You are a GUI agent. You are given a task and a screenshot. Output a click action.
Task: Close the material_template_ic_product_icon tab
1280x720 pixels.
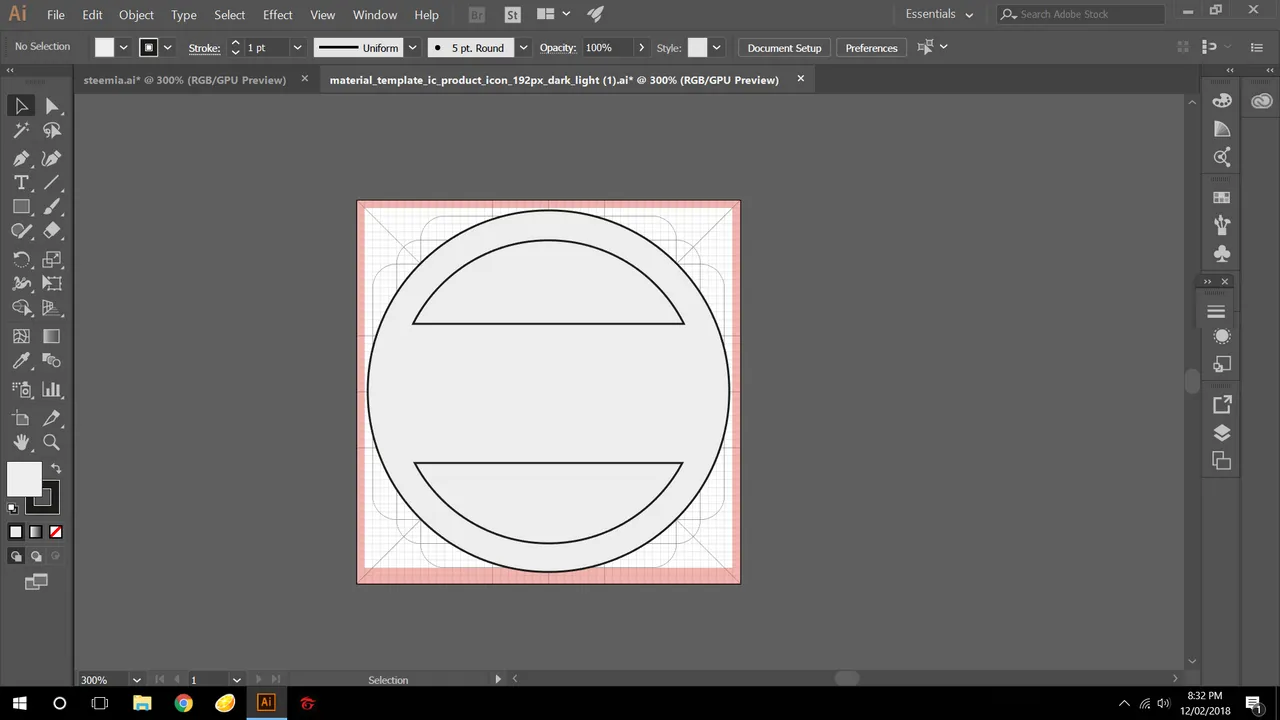(x=800, y=78)
